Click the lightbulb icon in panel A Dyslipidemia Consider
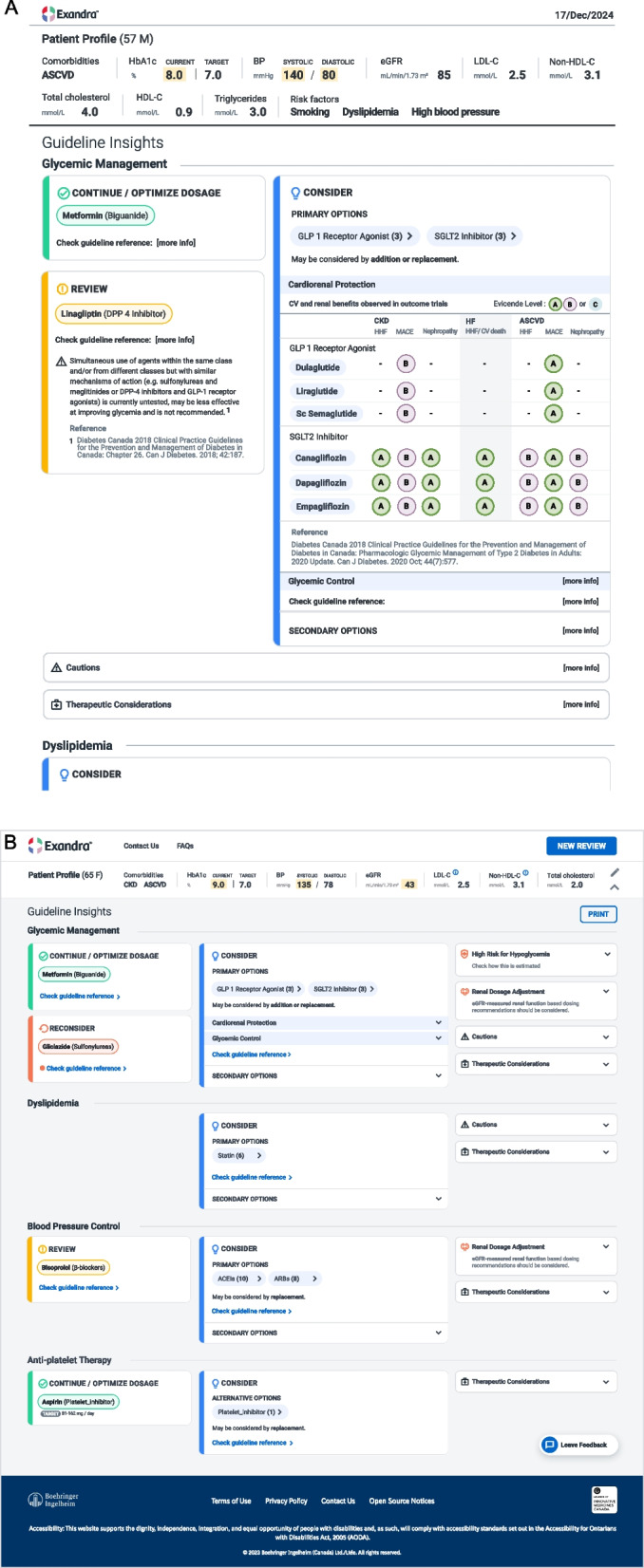 [65, 775]
